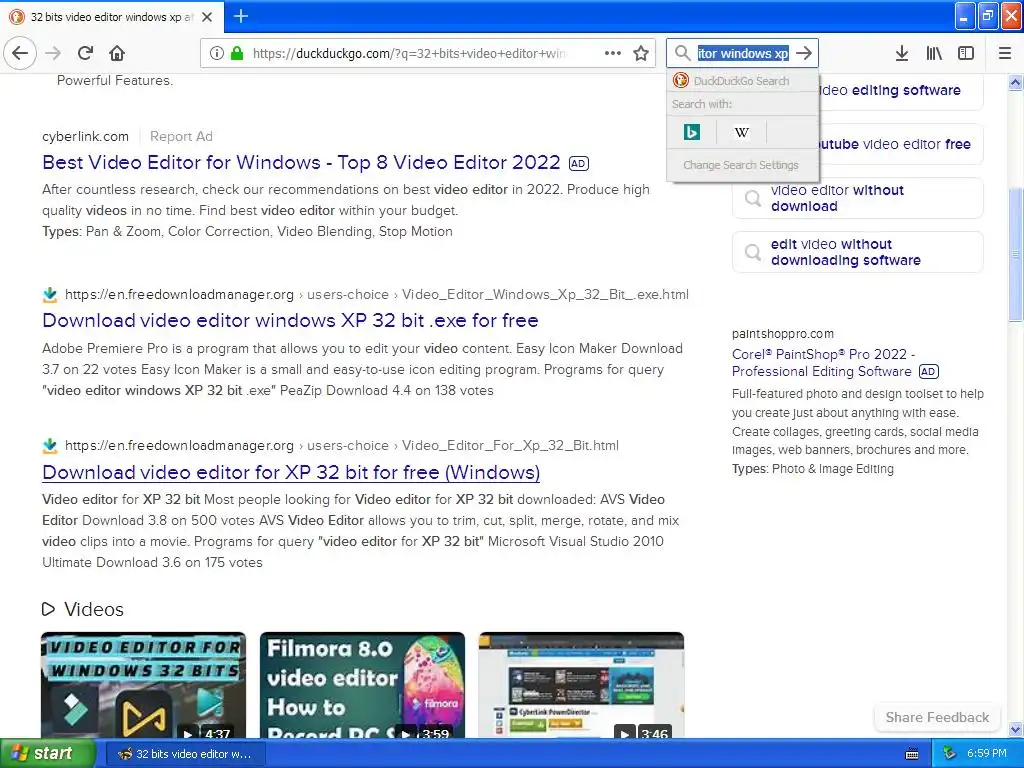Screen dimensions: 1024x768
Task: Open the page actions three-dot menu
Action: coord(613,53)
